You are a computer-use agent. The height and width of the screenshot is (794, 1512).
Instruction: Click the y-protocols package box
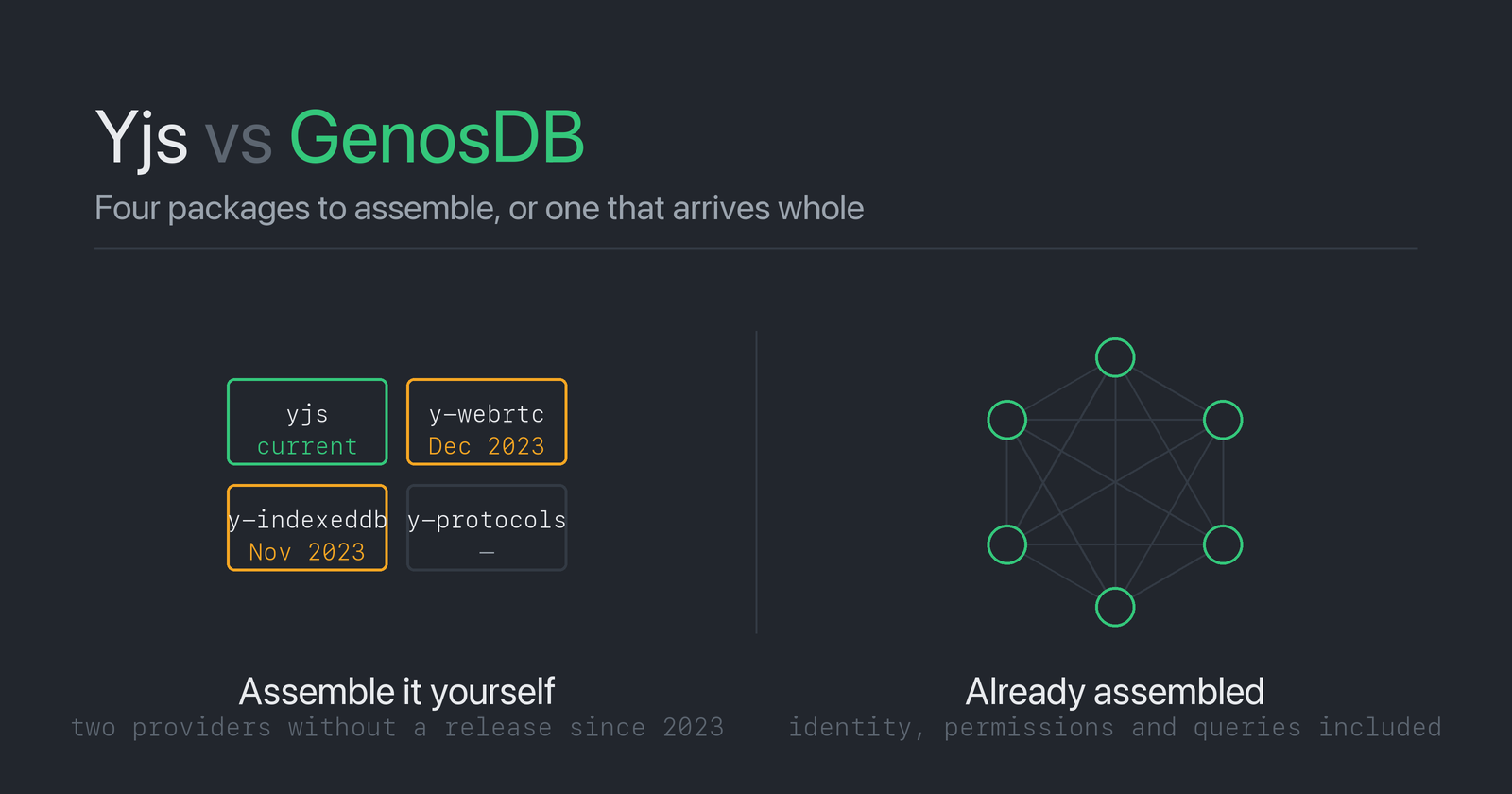pos(487,527)
